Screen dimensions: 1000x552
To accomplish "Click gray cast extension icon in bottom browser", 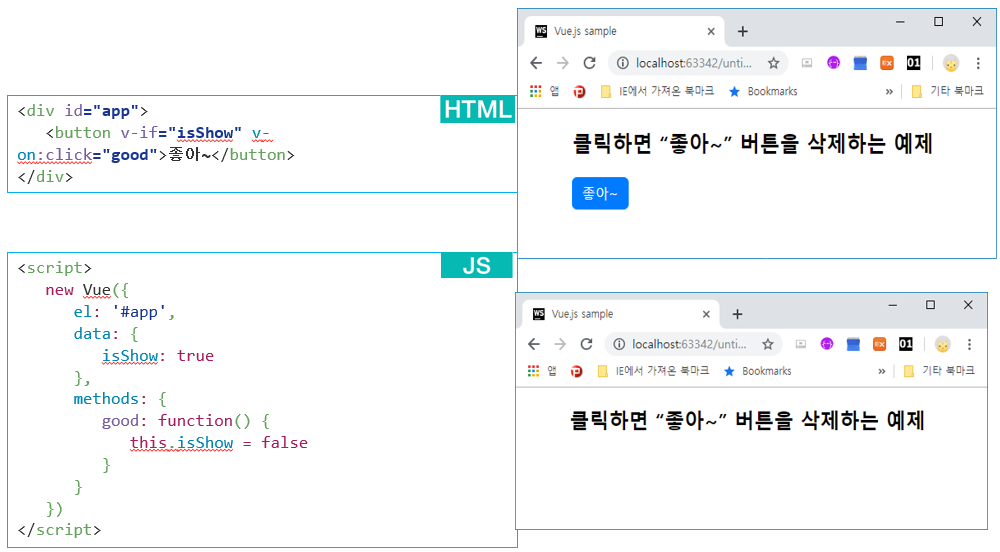I will click(800, 344).
